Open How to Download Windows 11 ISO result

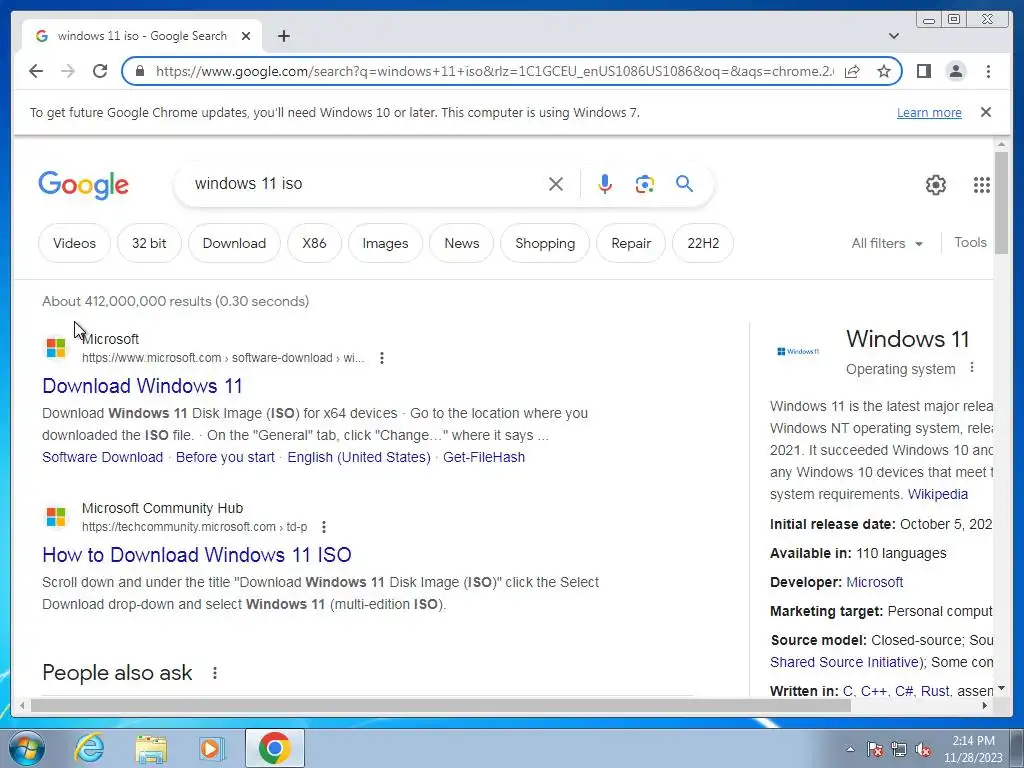click(197, 555)
